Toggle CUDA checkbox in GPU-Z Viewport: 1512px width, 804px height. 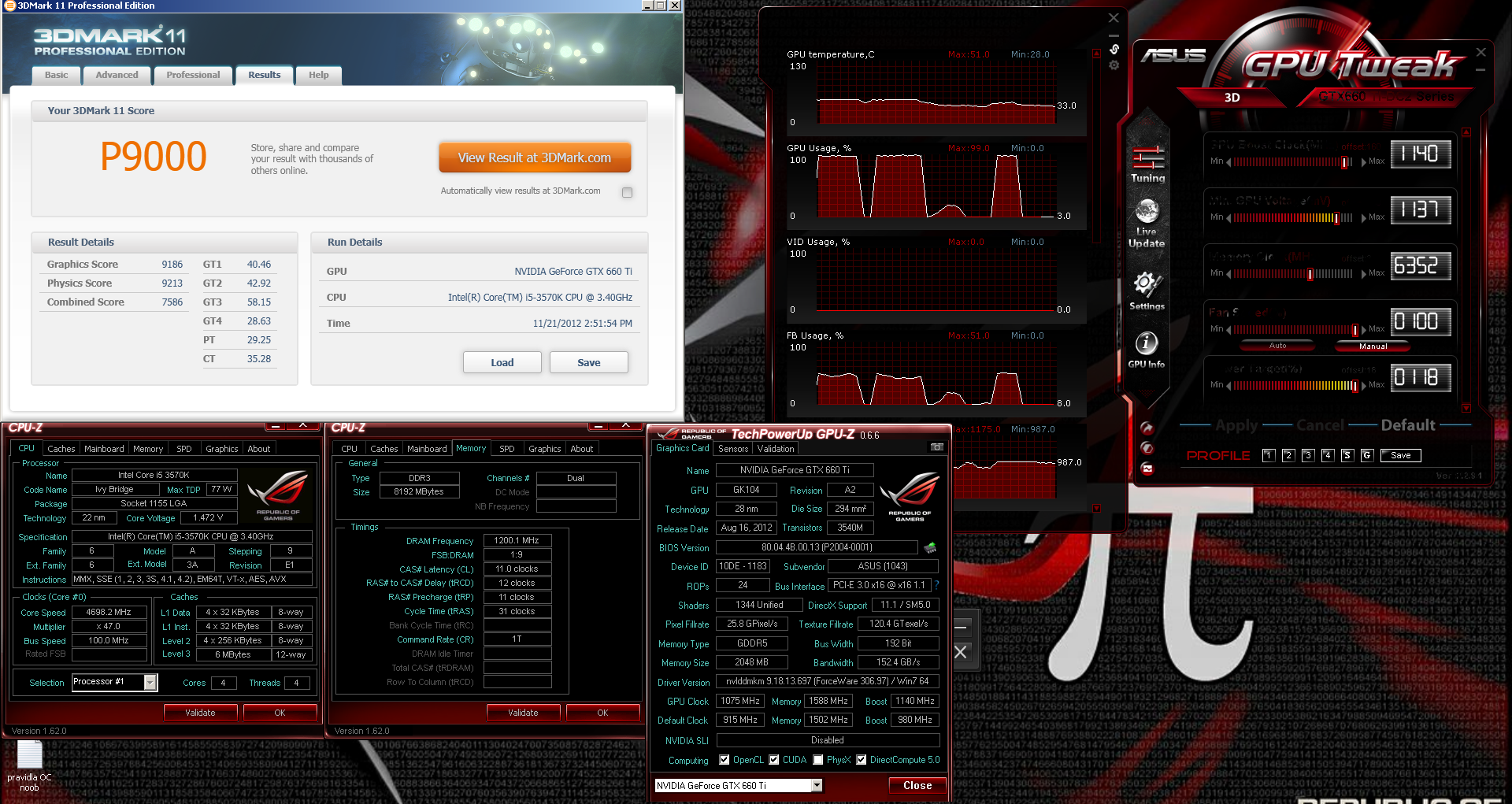(x=774, y=760)
